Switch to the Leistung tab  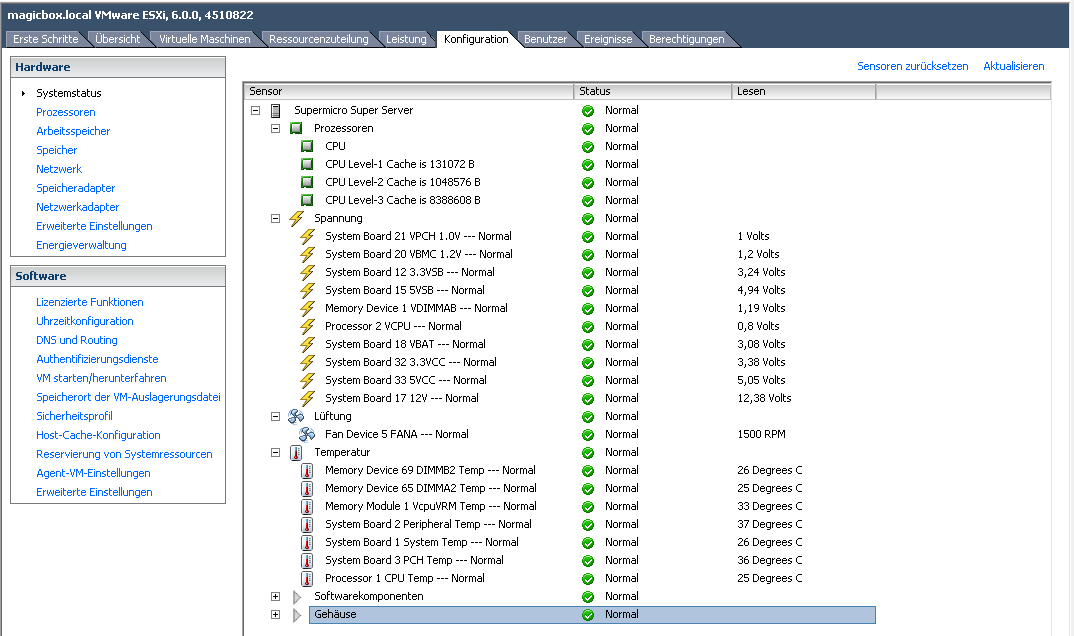pyautogui.click(x=406, y=39)
